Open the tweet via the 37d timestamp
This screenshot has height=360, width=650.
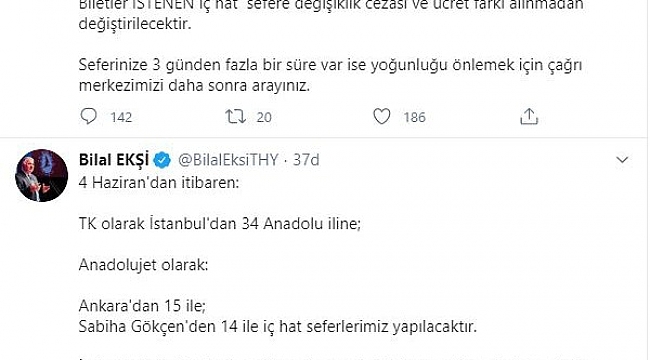306,160
